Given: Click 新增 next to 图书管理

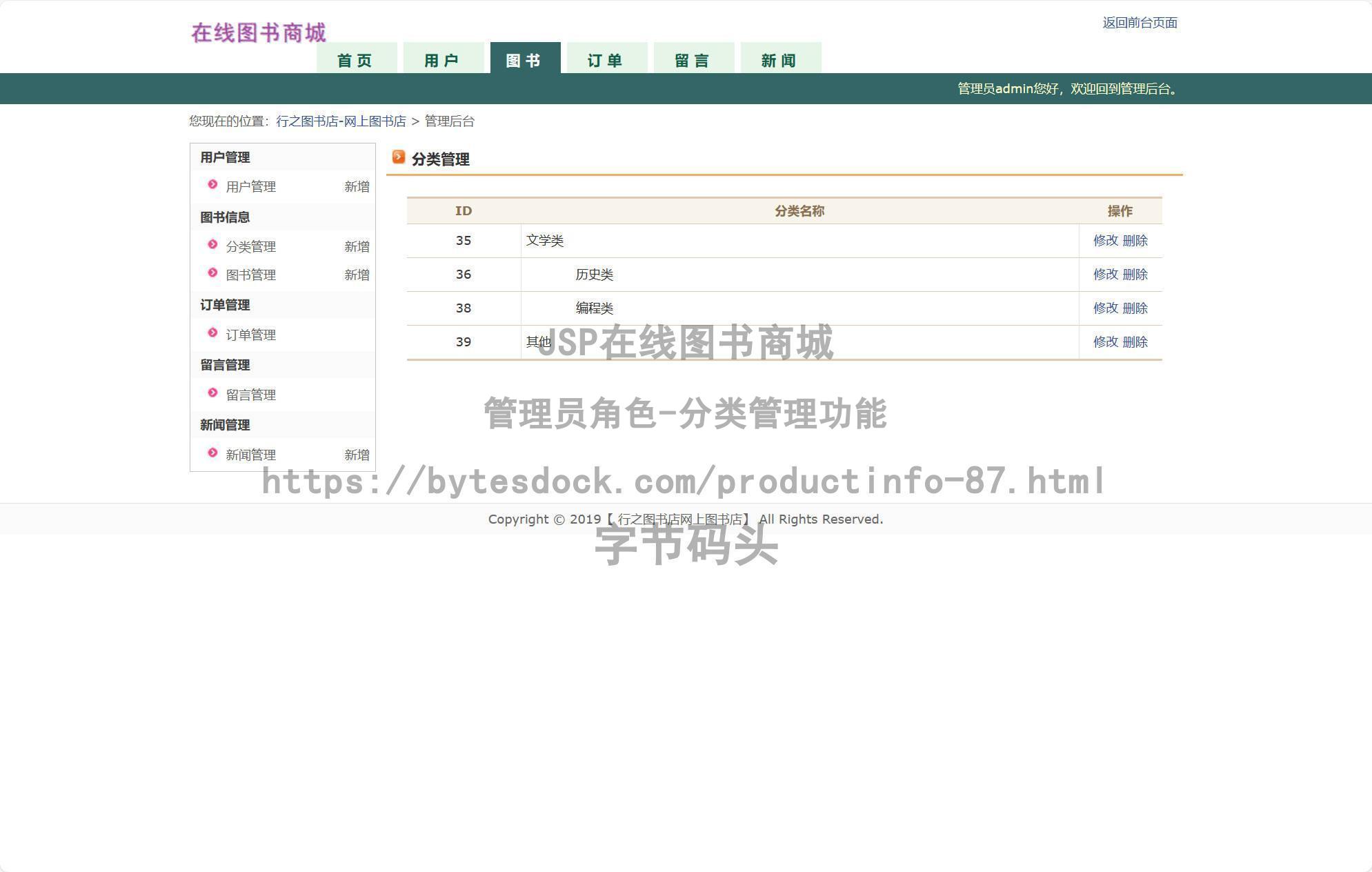Looking at the screenshot, I should (357, 275).
